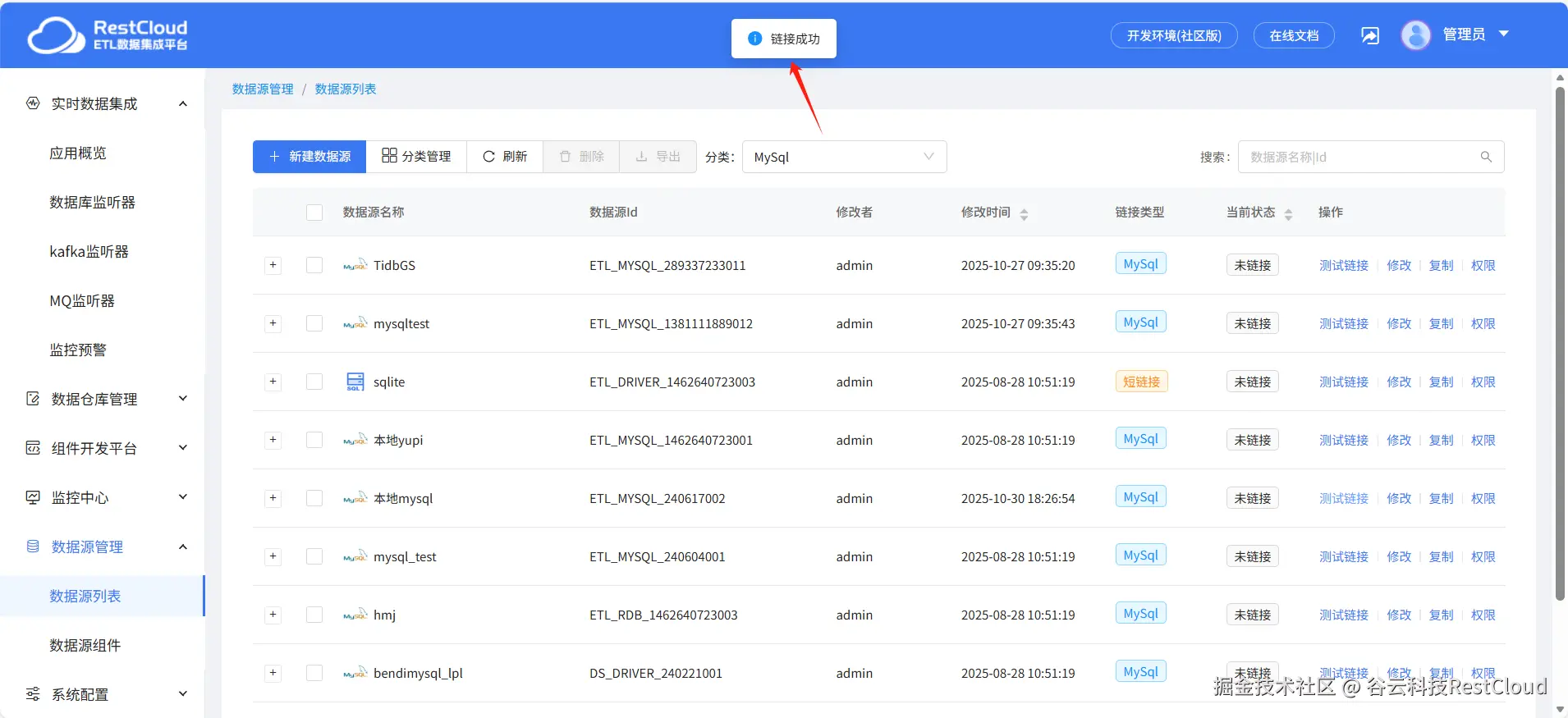Click 测试链接 for the 本地mysql row
This screenshot has height=718, width=1568.
click(1344, 498)
